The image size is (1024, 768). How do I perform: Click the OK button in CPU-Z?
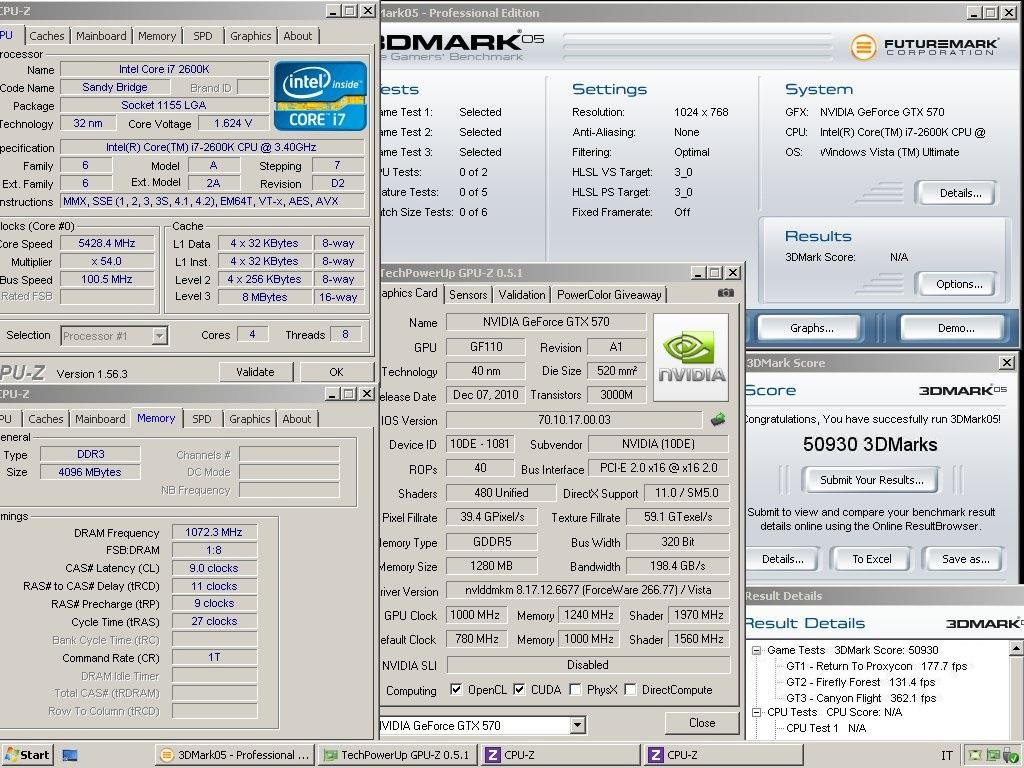pyautogui.click(x=336, y=372)
